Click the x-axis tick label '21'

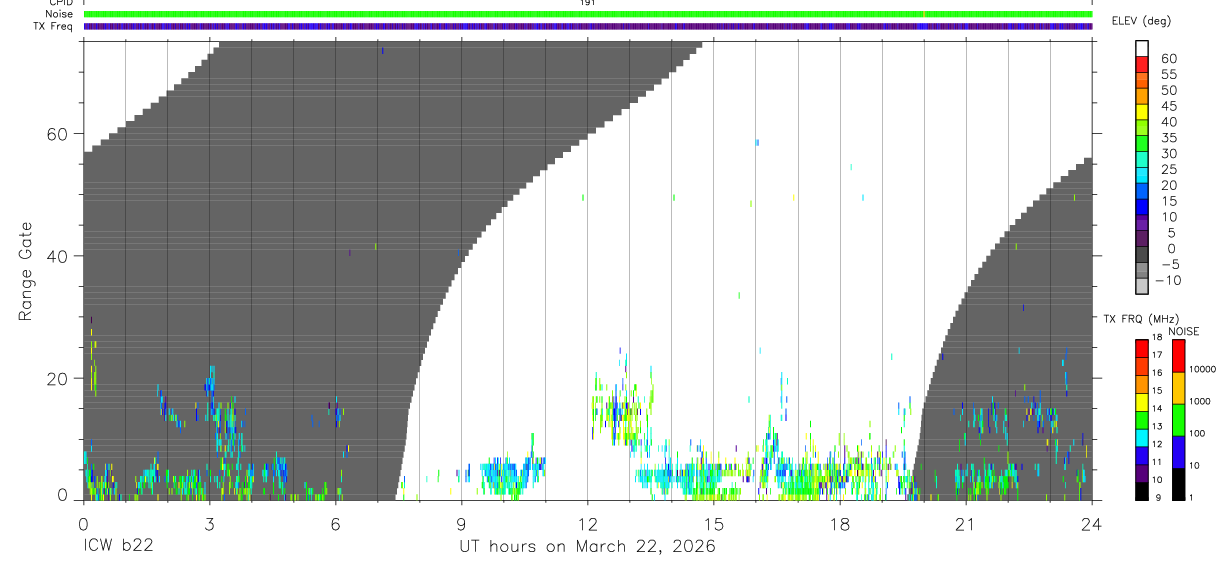(x=965, y=522)
